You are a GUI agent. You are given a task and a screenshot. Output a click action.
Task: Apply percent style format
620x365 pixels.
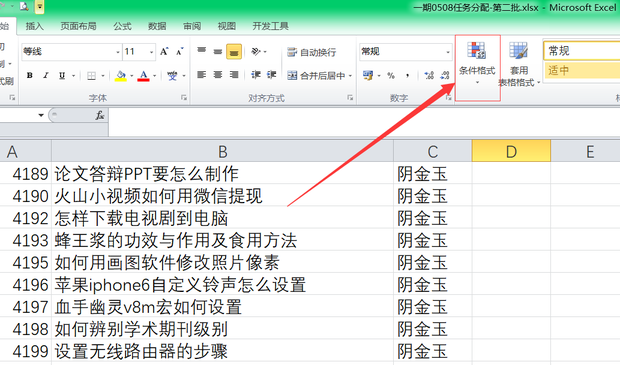coord(391,75)
